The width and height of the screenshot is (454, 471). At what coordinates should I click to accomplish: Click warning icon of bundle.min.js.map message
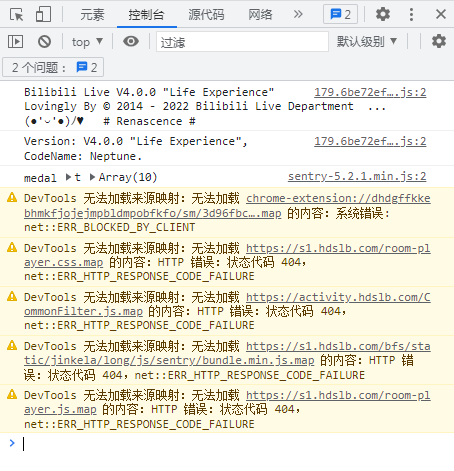click(x=12, y=345)
